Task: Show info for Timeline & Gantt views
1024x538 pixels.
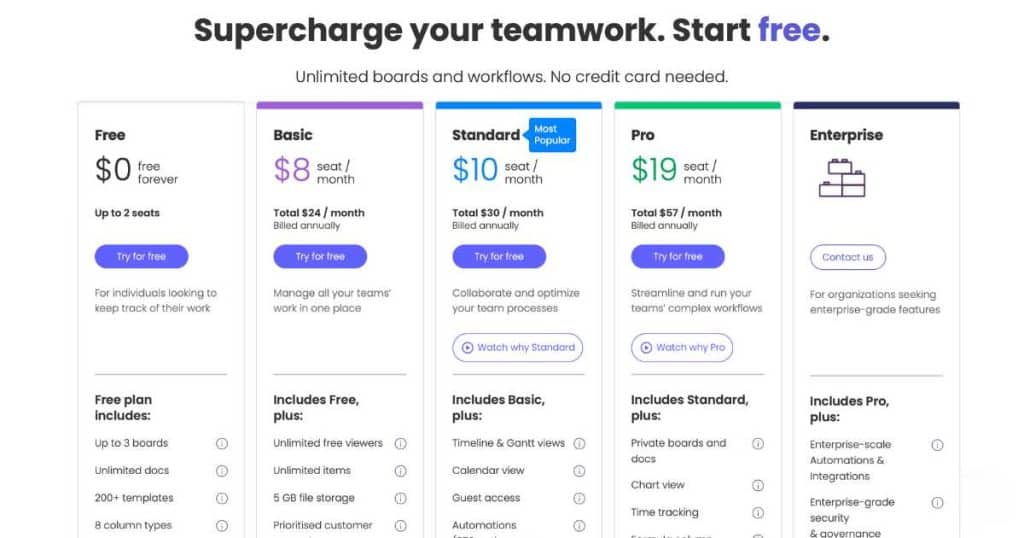Action: pos(579,443)
